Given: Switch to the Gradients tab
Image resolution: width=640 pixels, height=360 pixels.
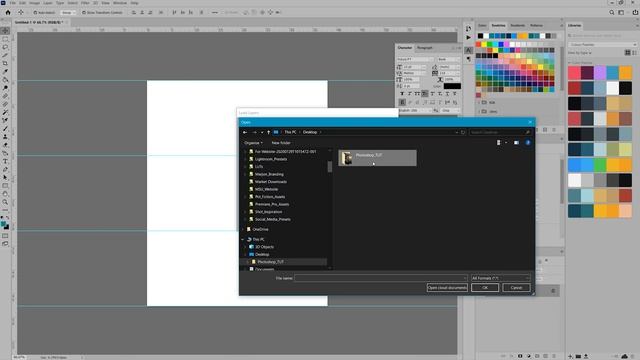Looking at the screenshot, I should 518,25.
